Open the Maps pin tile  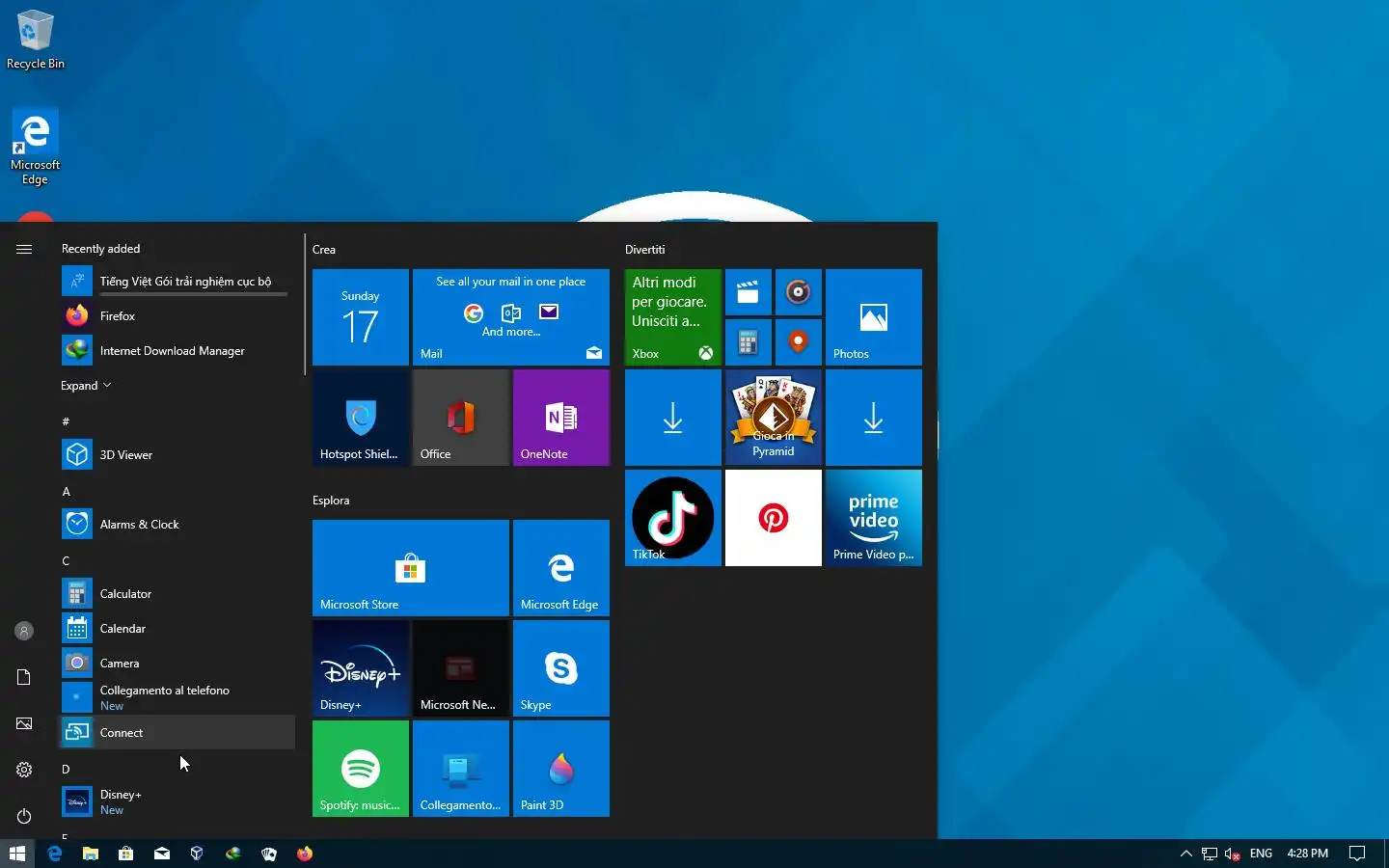point(799,342)
